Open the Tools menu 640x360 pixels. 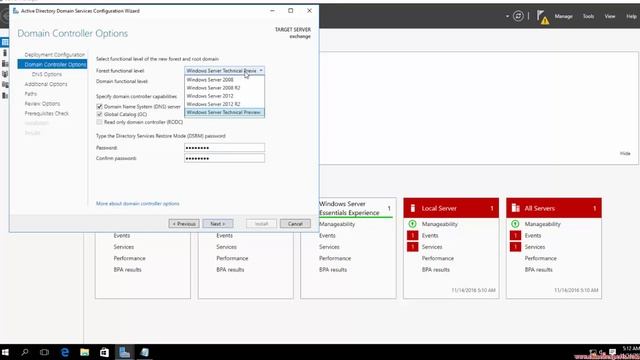[x=588, y=16]
